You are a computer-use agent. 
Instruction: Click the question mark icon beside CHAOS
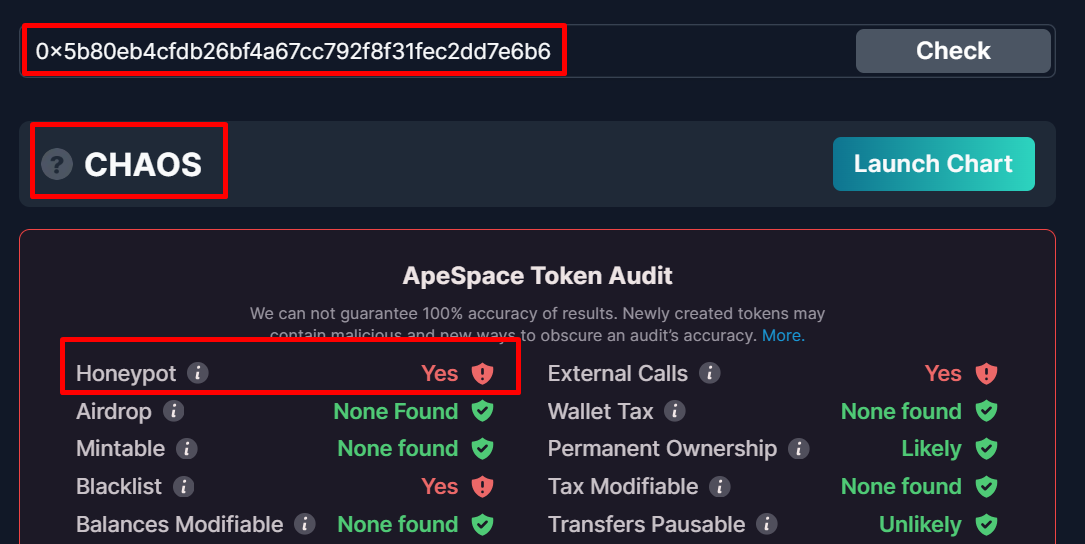pos(57,164)
